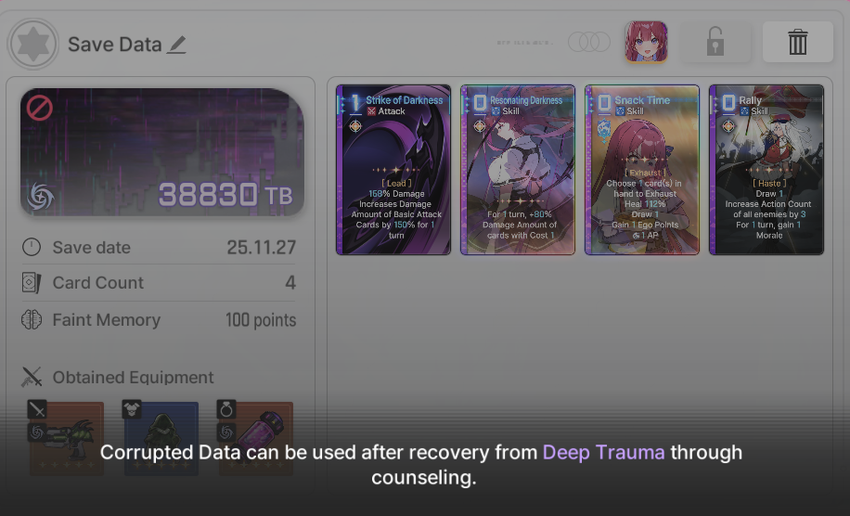Select the hooded armor equipment slot

click(161, 438)
